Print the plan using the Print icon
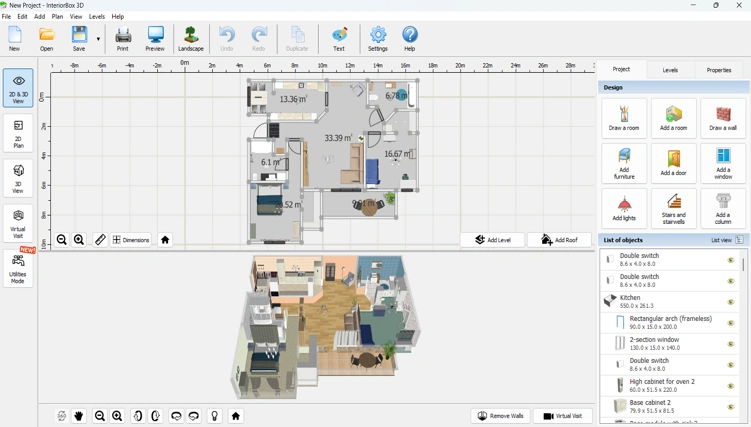The height and width of the screenshot is (427, 751). [x=123, y=38]
